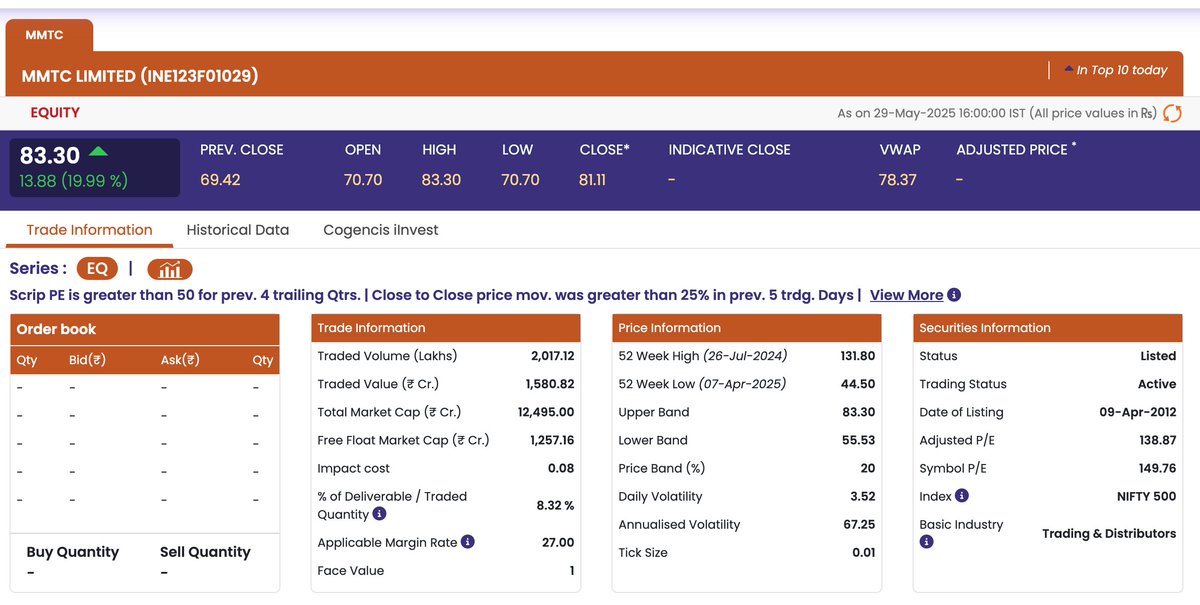
Task: Click the NIFTY 500 index name
Action: coord(1148,495)
